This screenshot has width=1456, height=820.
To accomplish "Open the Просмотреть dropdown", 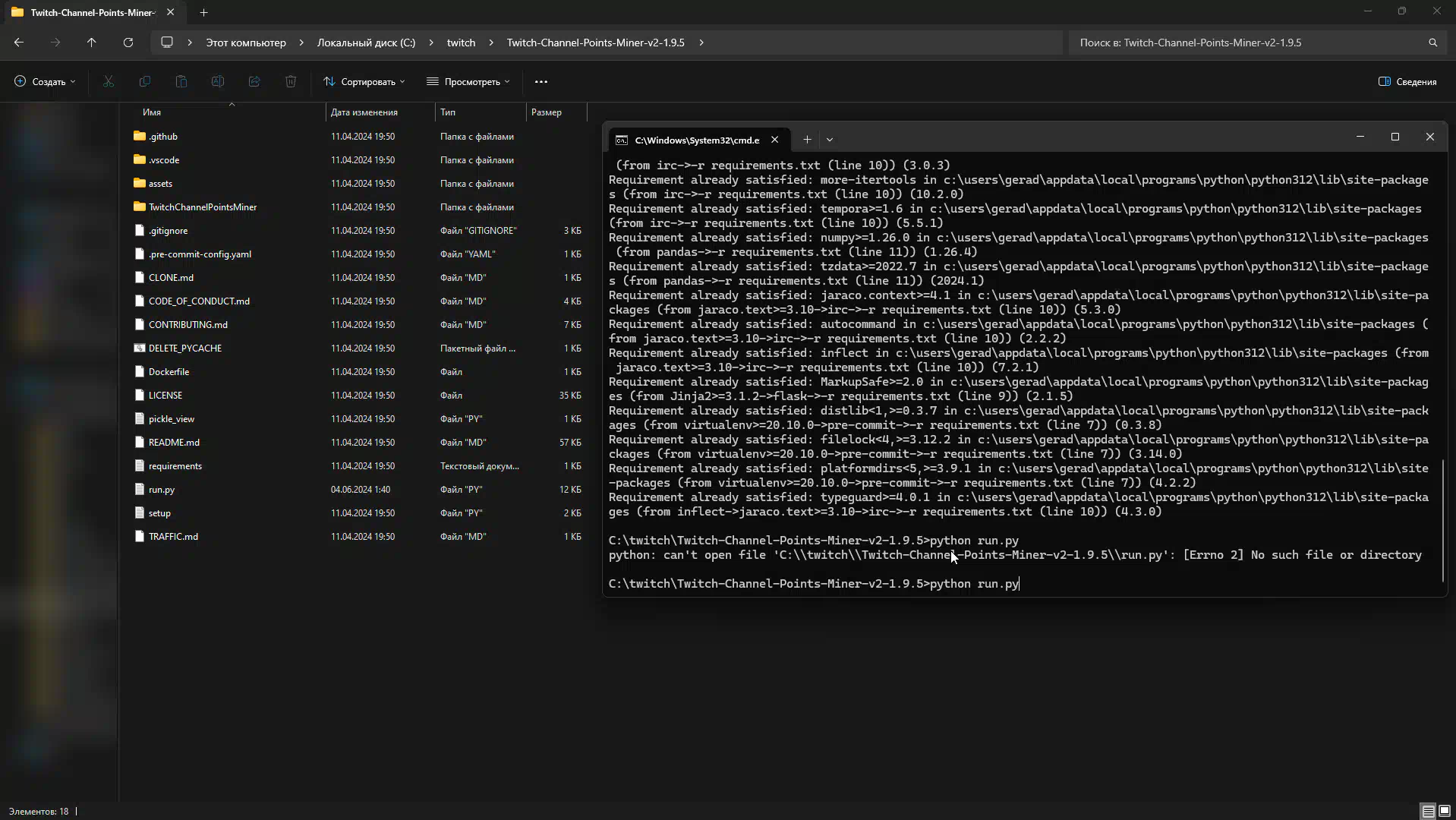I will [468, 81].
